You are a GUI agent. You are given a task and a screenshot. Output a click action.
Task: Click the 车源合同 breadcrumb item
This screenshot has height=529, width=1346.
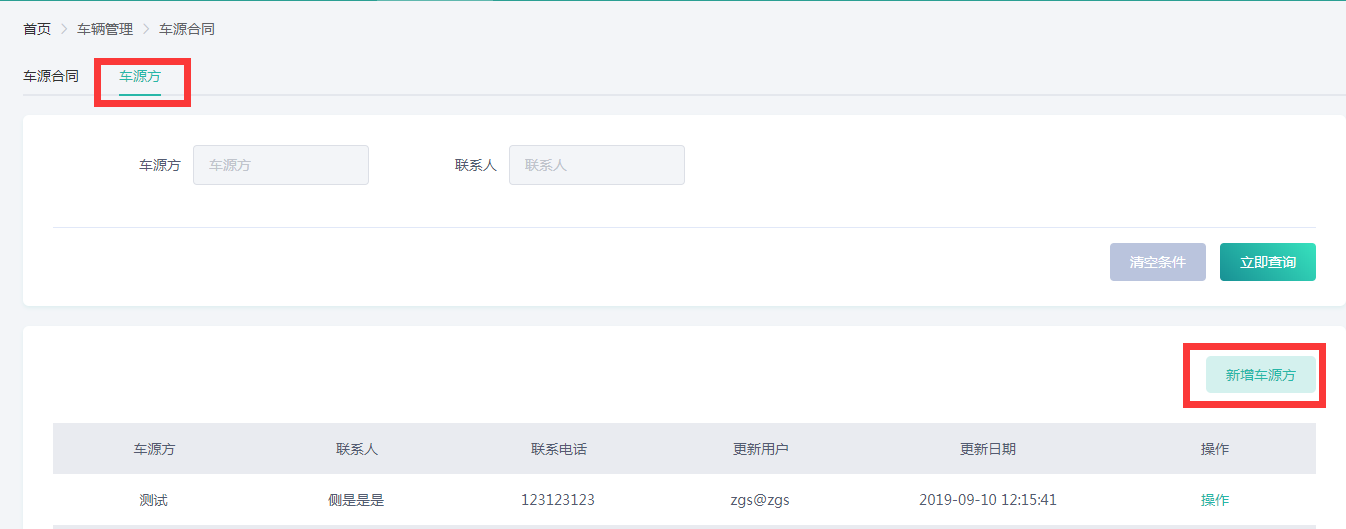187,29
